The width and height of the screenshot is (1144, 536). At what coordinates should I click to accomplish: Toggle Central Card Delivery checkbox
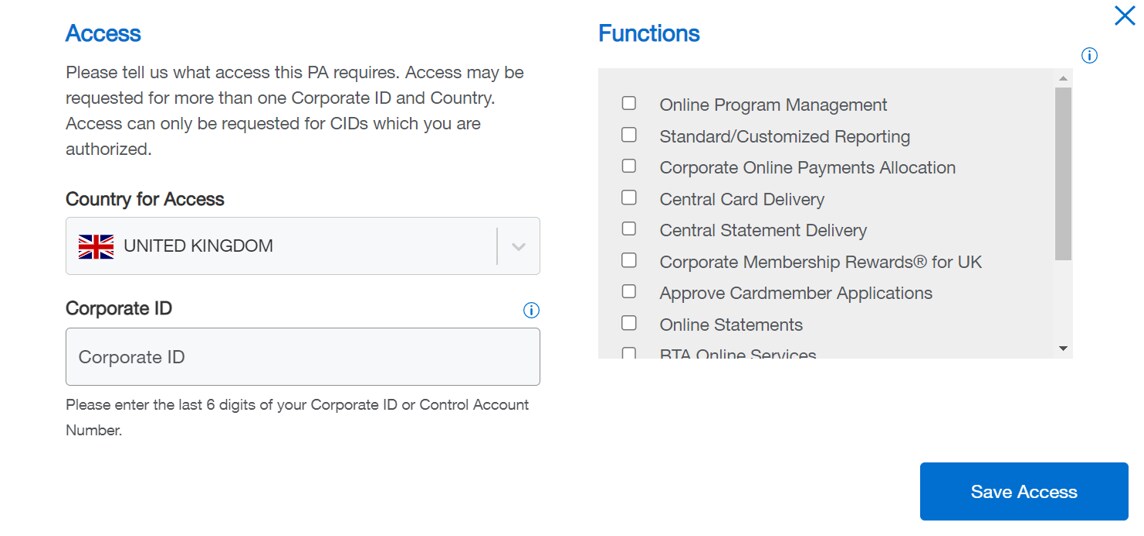(x=629, y=197)
